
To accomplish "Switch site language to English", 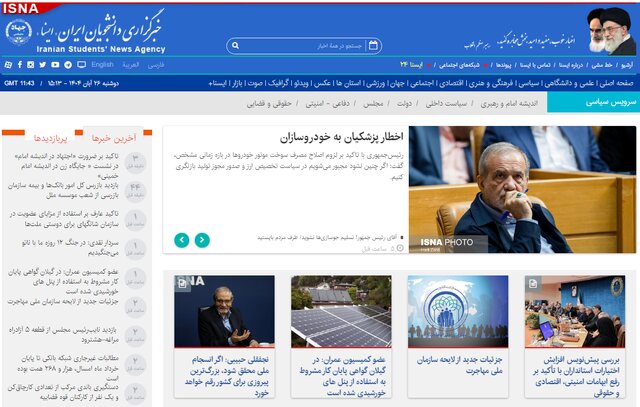I will tap(102, 65).
